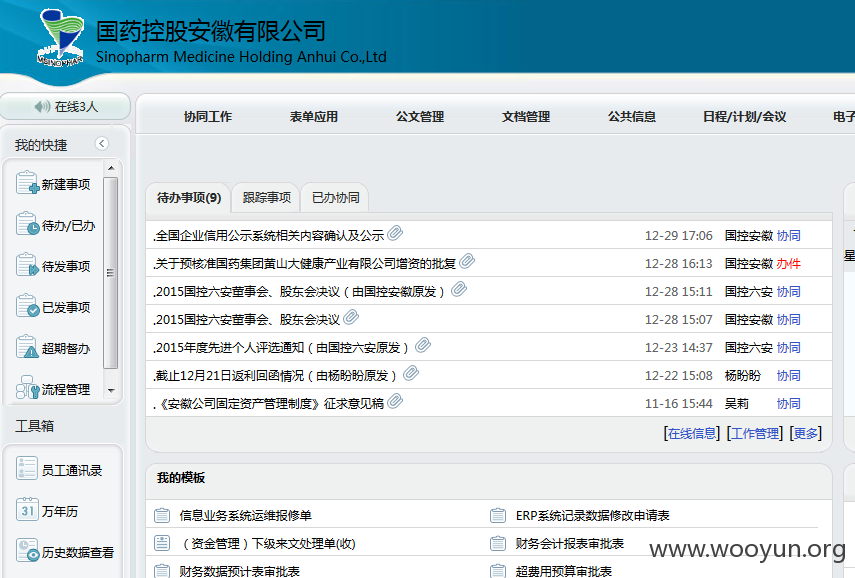
Task: Open the 更多 link
Action: [806, 434]
